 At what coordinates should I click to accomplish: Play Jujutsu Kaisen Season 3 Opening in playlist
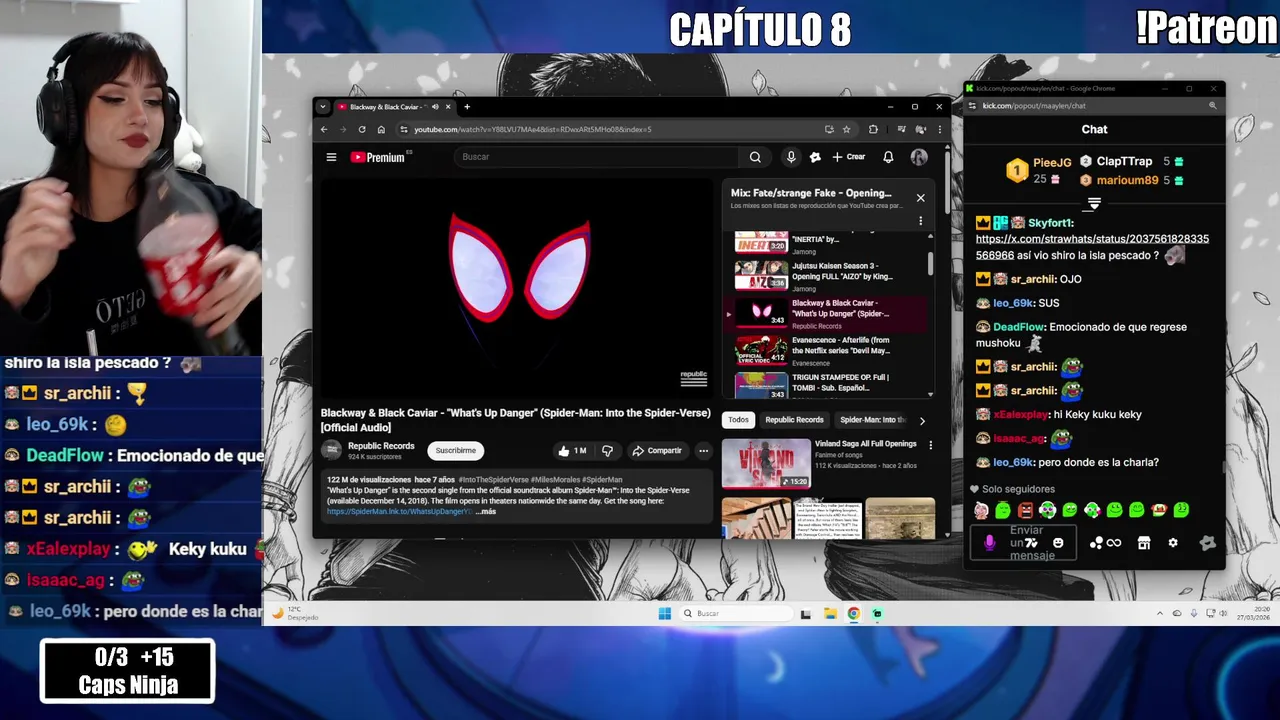pyautogui.click(x=830, y=274)
